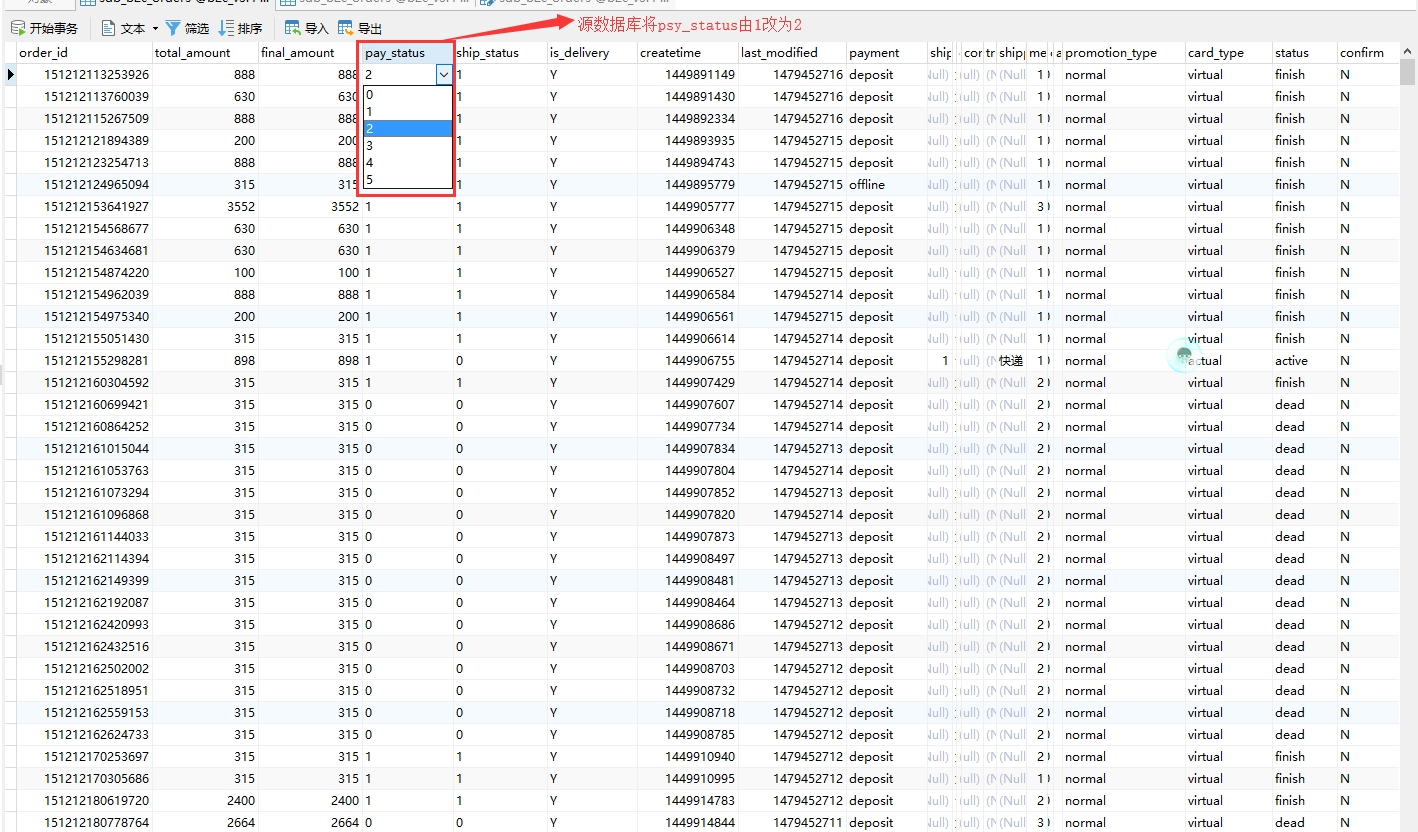Click the 排序 (Sort) icon
The image size is (1418, 832).
tap(228, 27)
